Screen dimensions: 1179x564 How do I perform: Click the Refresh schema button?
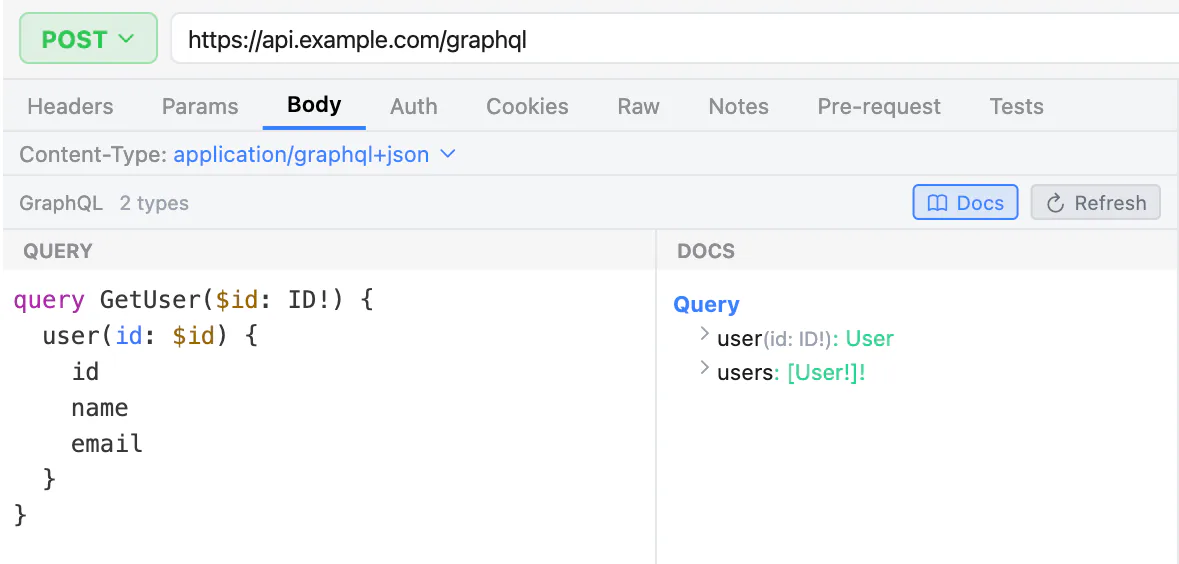(x=1096, y=202)
